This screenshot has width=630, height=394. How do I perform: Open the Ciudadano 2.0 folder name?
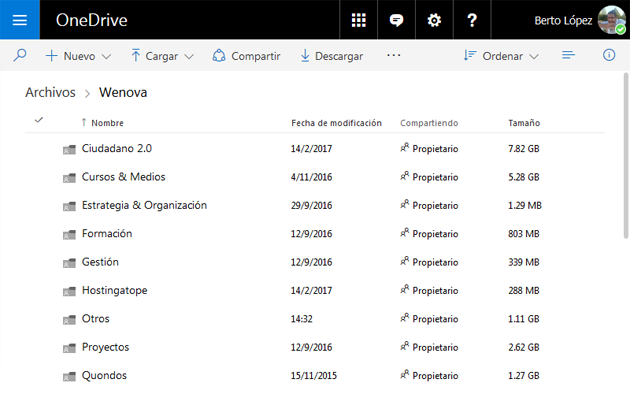(117, 148)
